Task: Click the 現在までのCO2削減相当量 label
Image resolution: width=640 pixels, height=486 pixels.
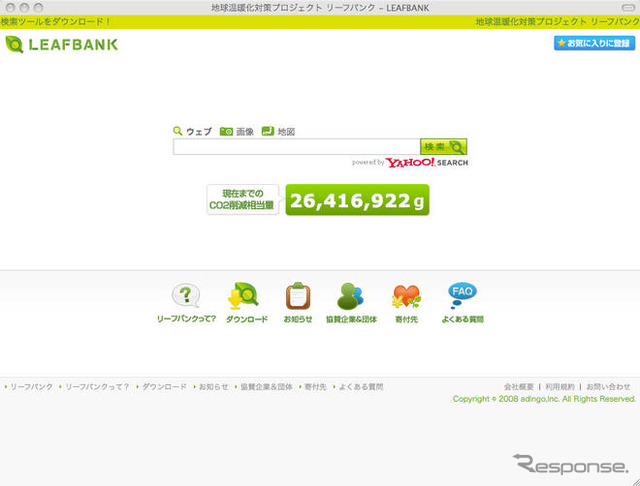Action: click(x=242, y=199)
